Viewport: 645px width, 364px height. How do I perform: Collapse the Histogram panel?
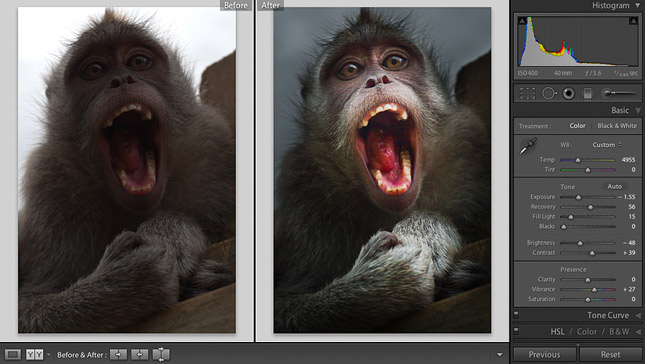tap(638, 6)
